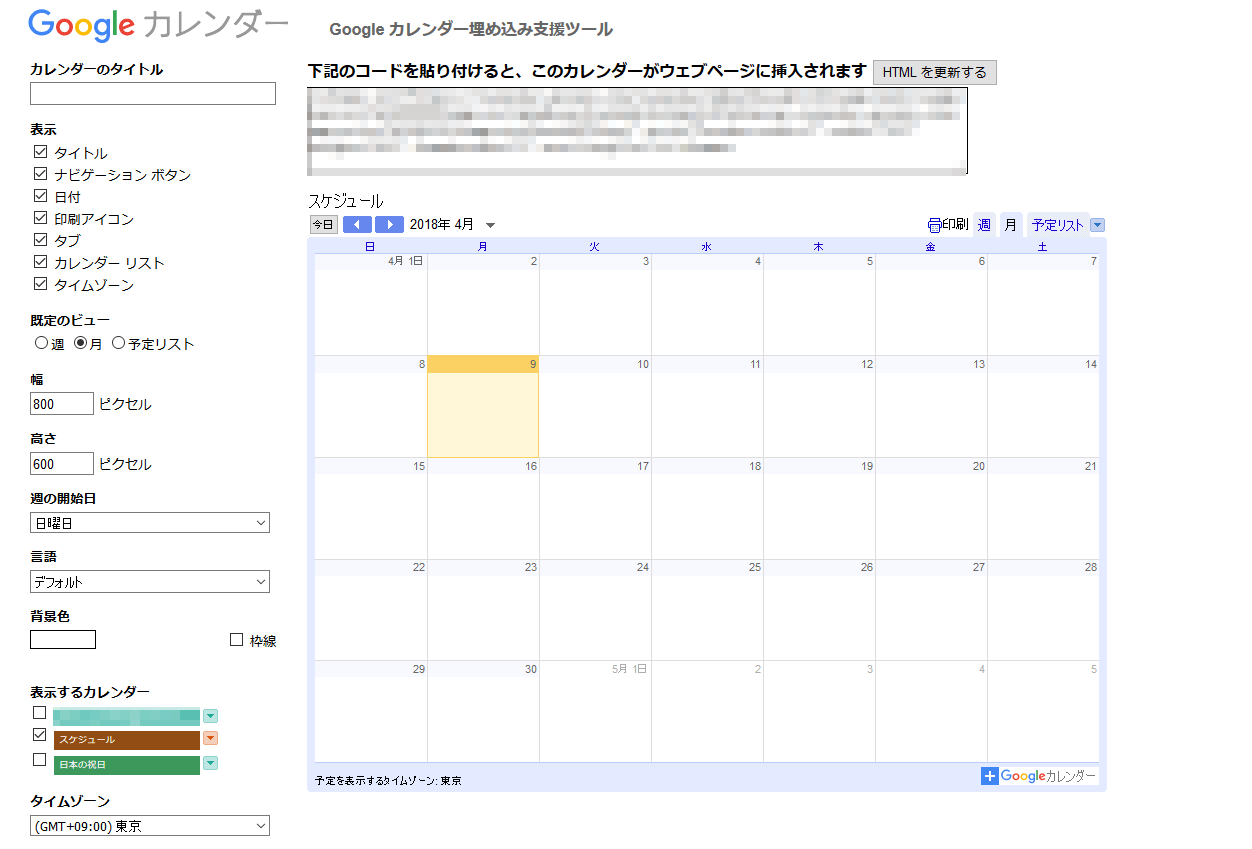Open the 言語 dropdown
The height and width of the screenshot is (849, 1252).
150,582
